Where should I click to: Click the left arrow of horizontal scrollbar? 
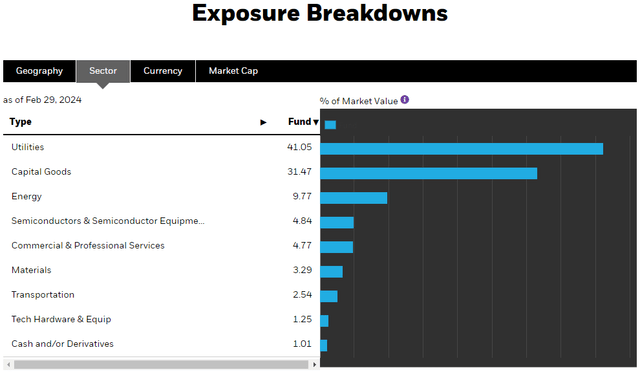[x=9, y=364]
